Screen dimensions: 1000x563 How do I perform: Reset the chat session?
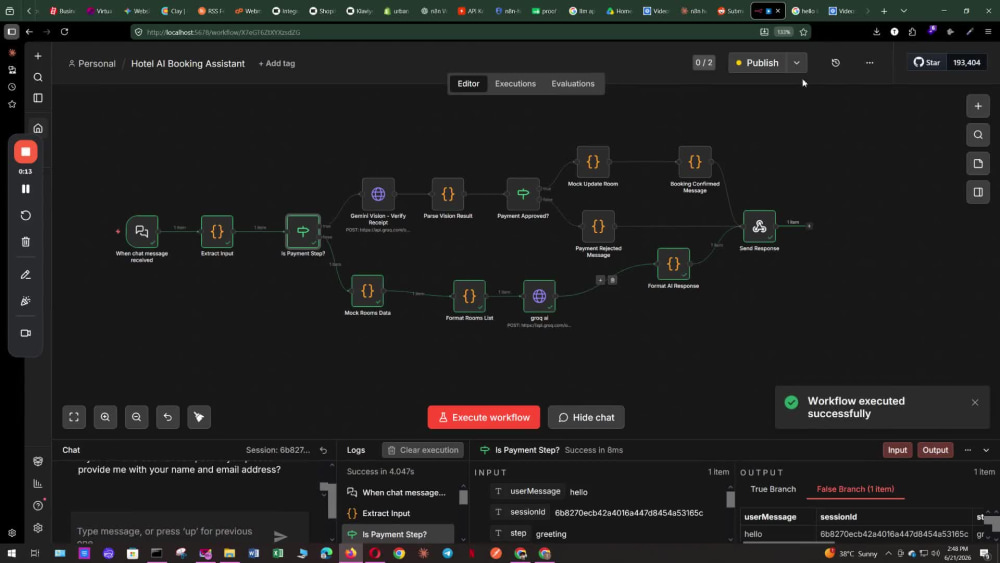[x=323, y=450]
